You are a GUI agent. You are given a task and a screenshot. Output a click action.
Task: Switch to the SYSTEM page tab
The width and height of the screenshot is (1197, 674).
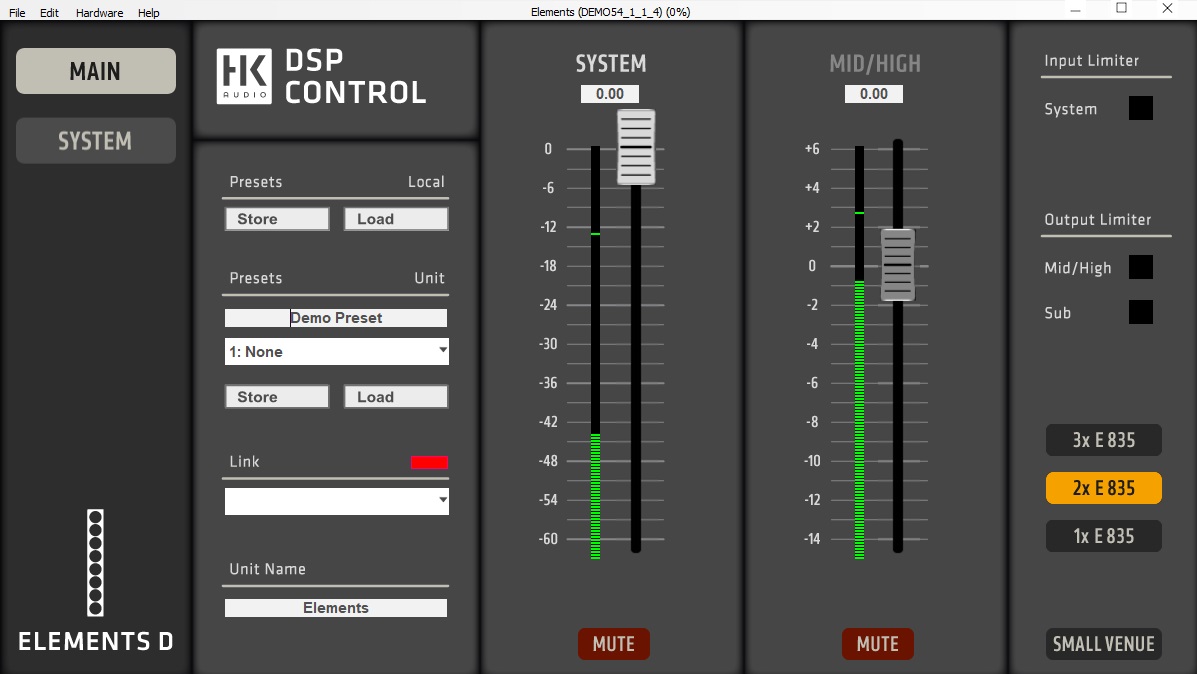(95, 141)
